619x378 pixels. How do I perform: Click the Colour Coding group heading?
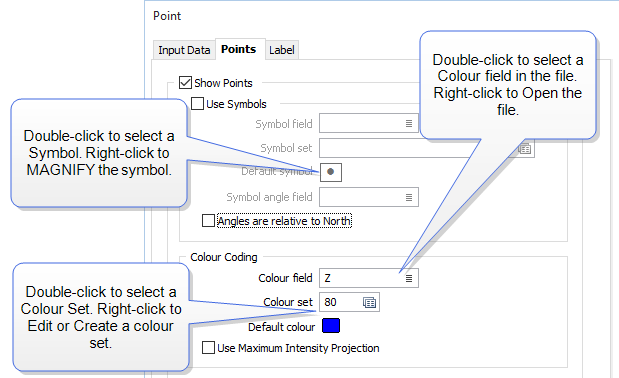[224, 257]
